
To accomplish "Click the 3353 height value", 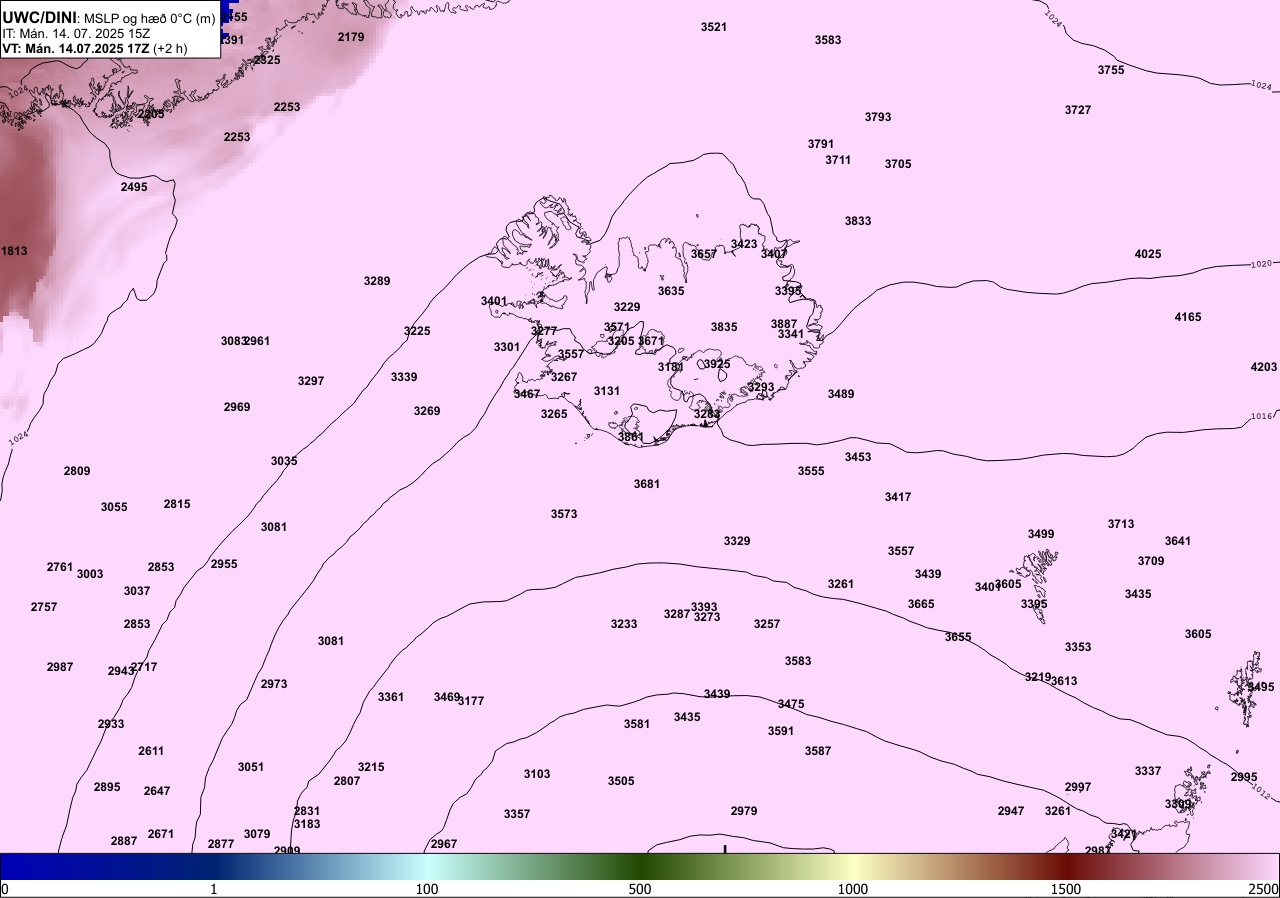I will pos(1078,647).
